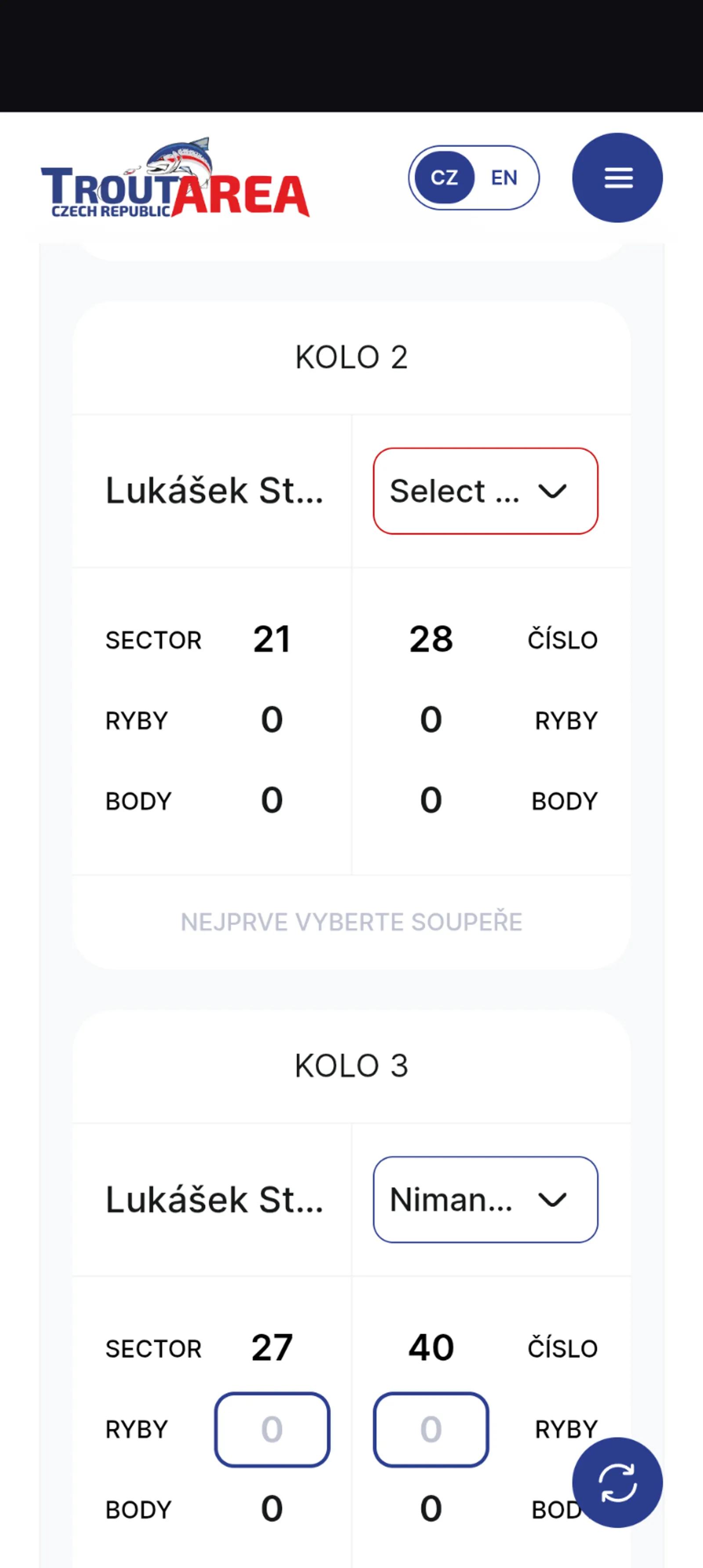Tap číslo value 40 in Kolo 3

click(x=431, y=1348)
